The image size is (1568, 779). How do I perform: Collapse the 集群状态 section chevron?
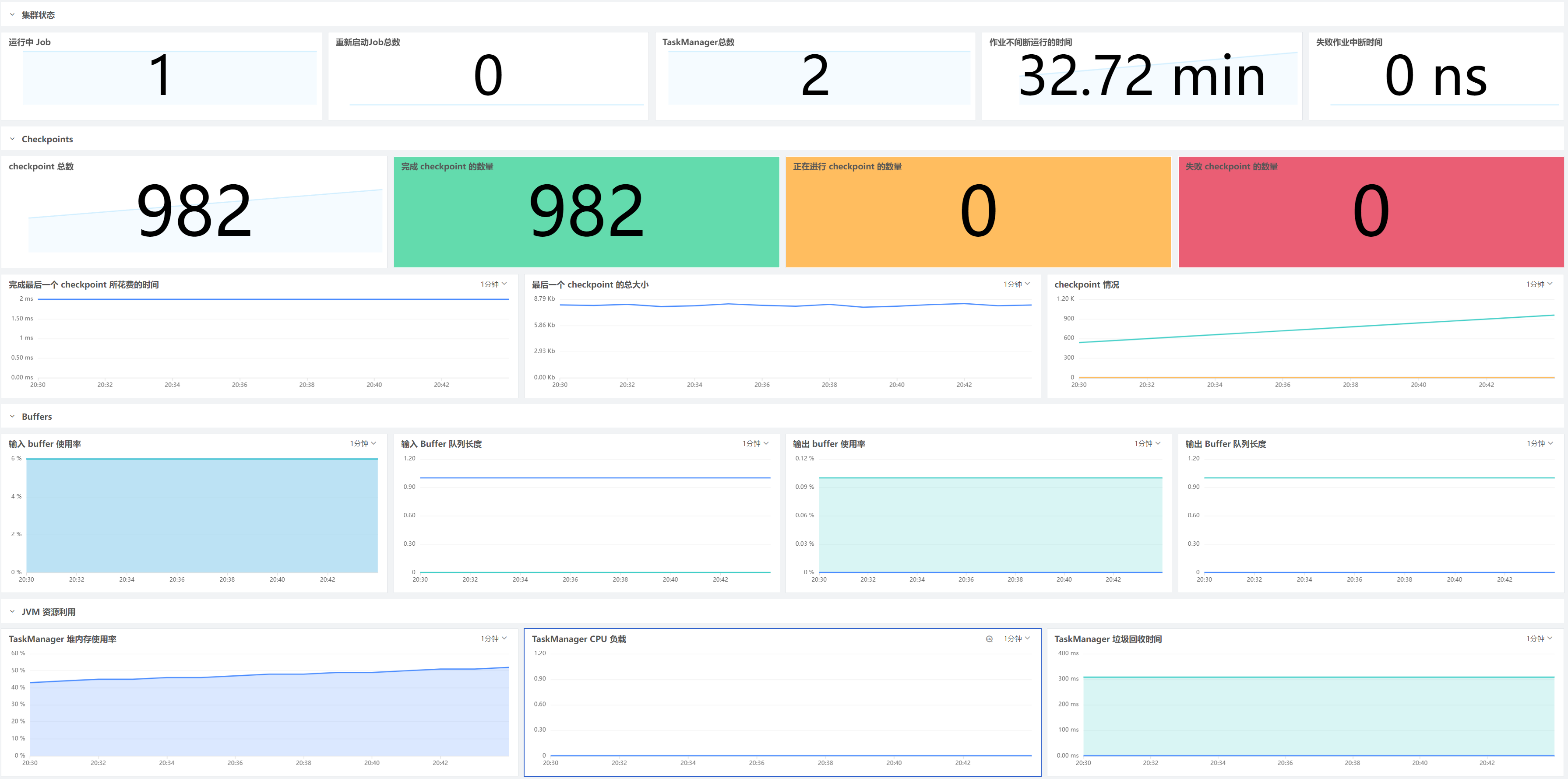pos(12,14)
